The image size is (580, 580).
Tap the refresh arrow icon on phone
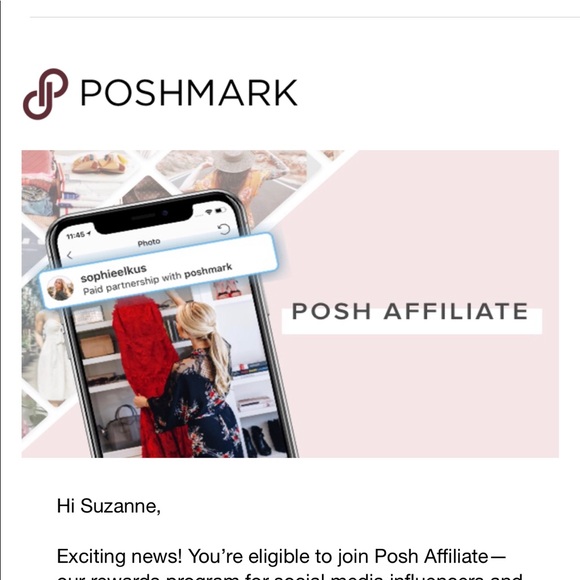point(224,229)
